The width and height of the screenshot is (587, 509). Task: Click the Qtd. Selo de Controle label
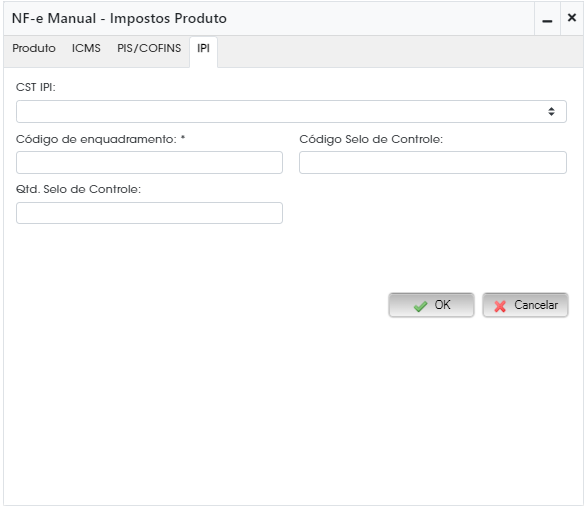point(78,189)
